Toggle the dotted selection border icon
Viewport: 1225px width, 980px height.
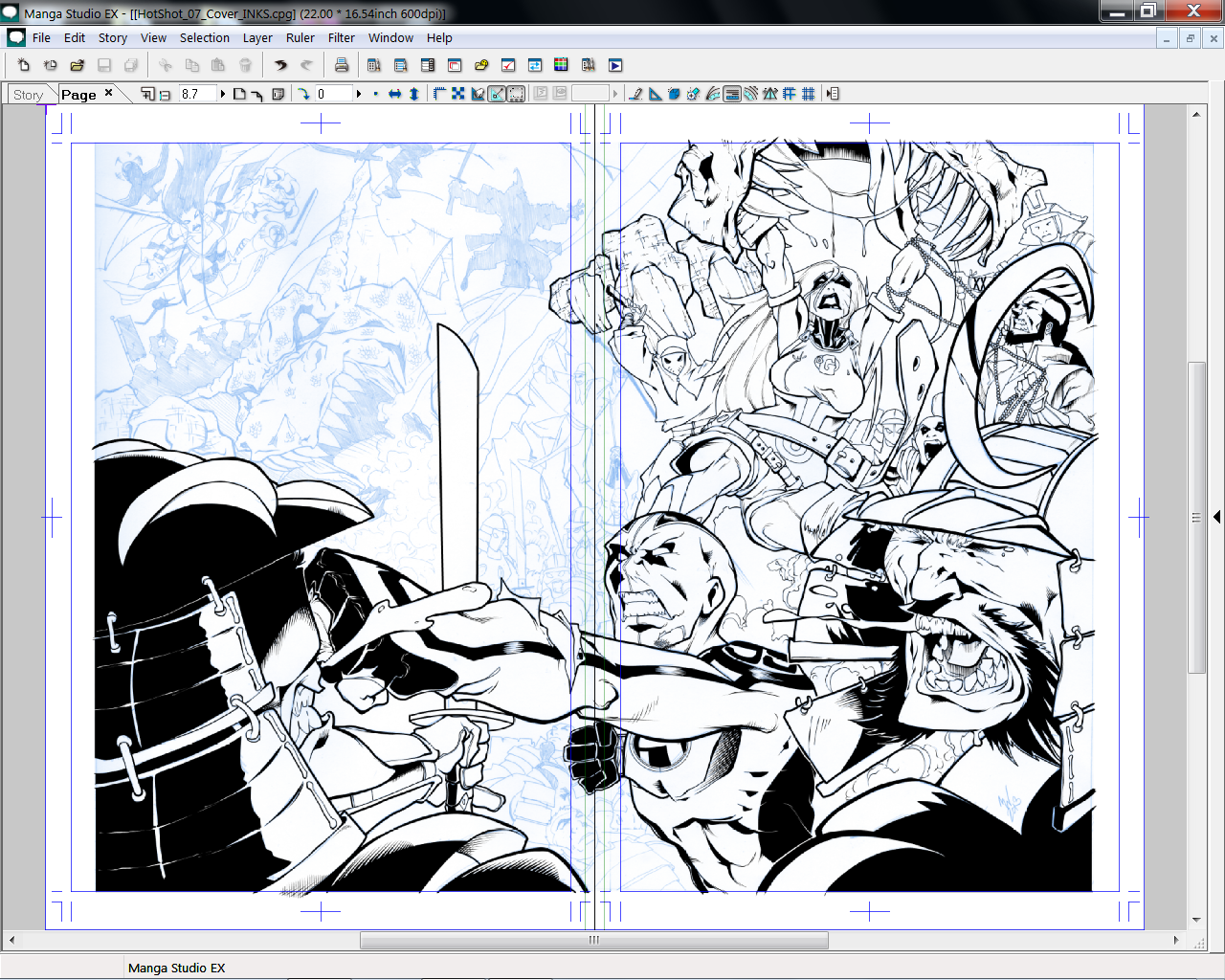[516, 94]
